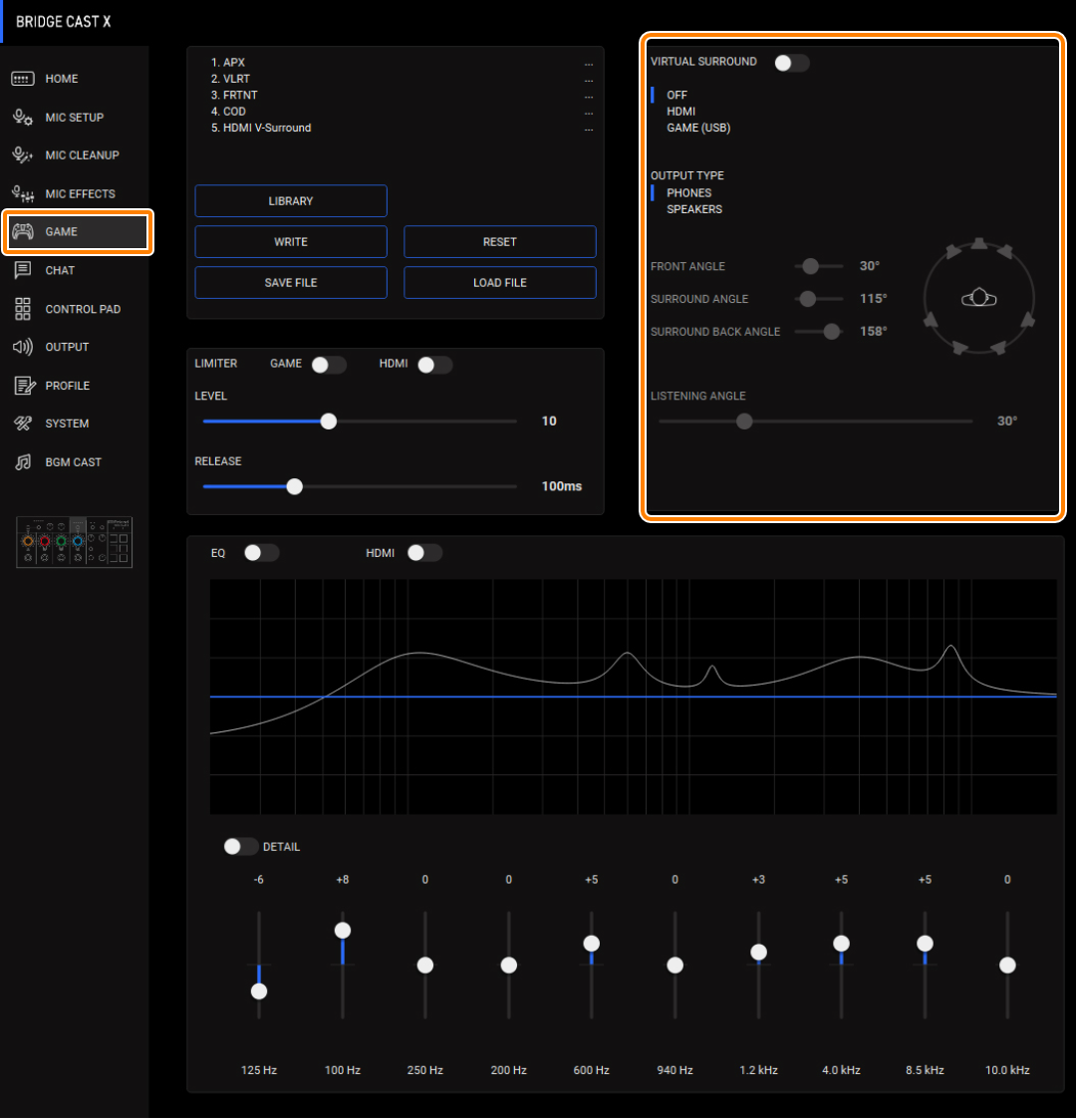Open options menu for HDMI V-Surround preset

point(589,130)
